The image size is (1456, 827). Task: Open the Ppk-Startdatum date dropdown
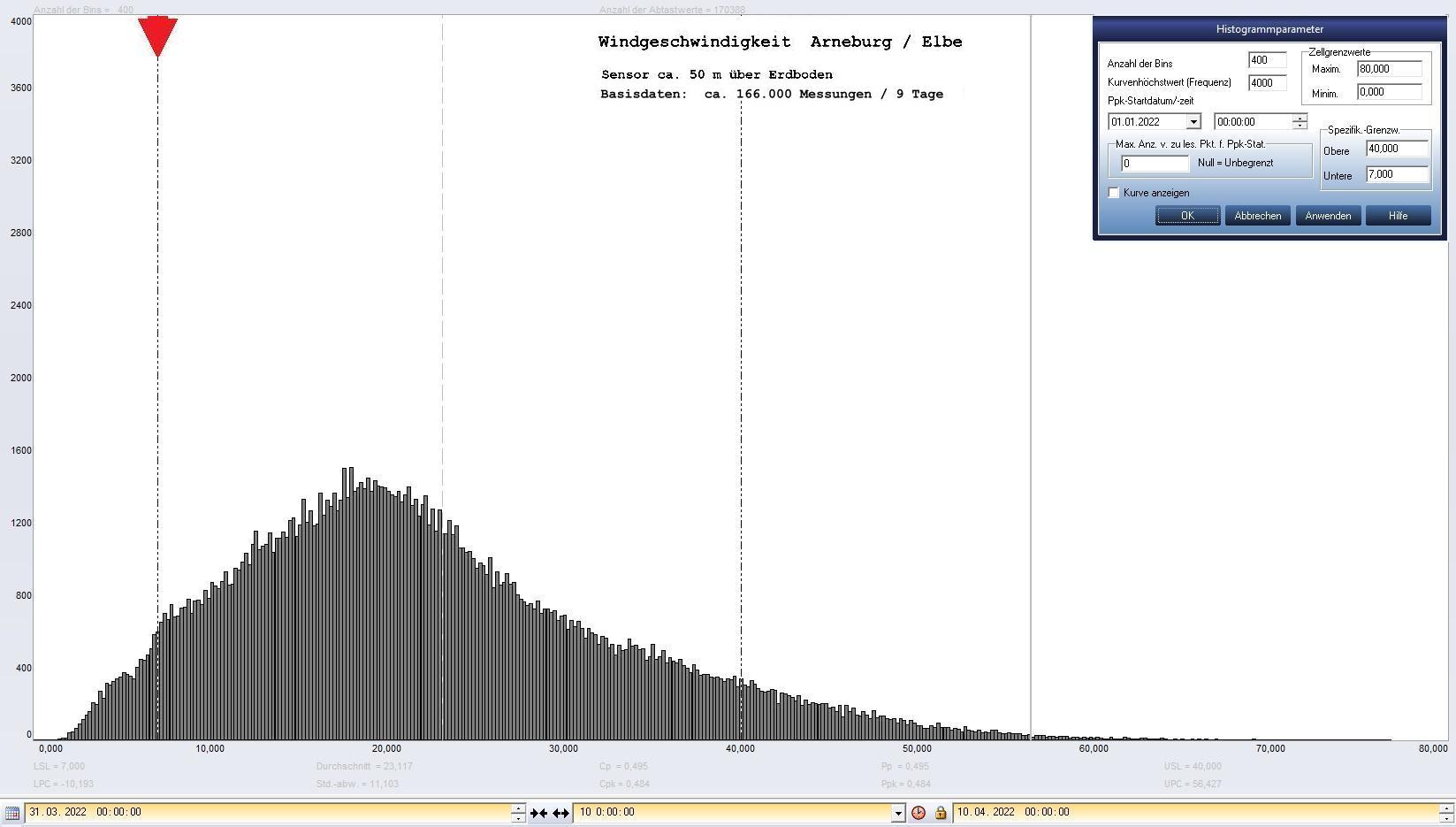click(1193, 122)
